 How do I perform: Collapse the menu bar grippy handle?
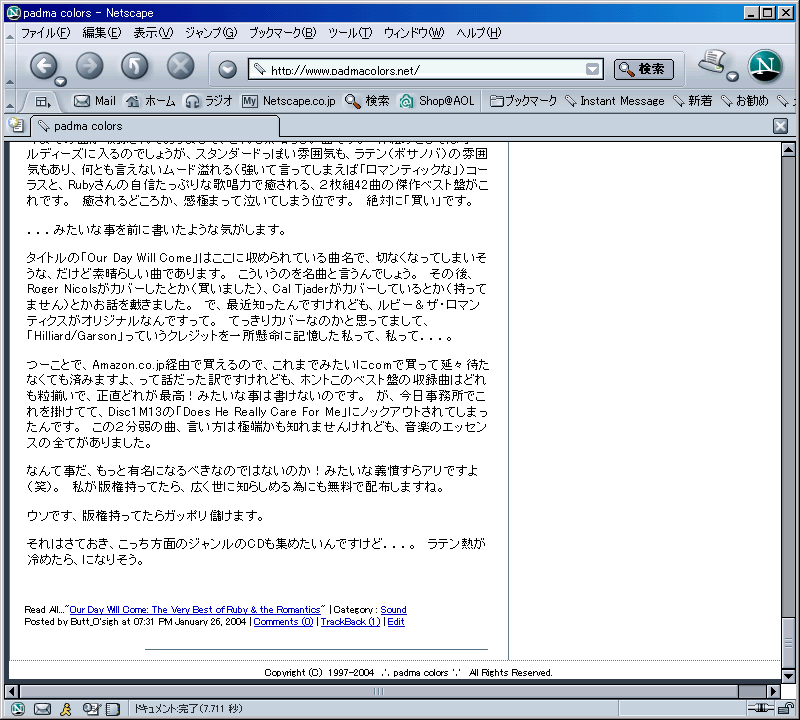click(x=10, y=34)
